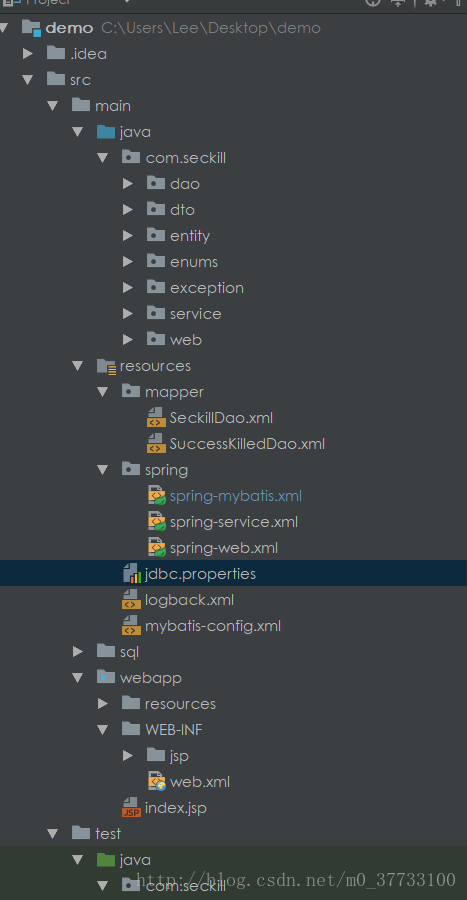Collapse the main folder arrow
This screenshot has width=467, height=900.
(53, 106)
